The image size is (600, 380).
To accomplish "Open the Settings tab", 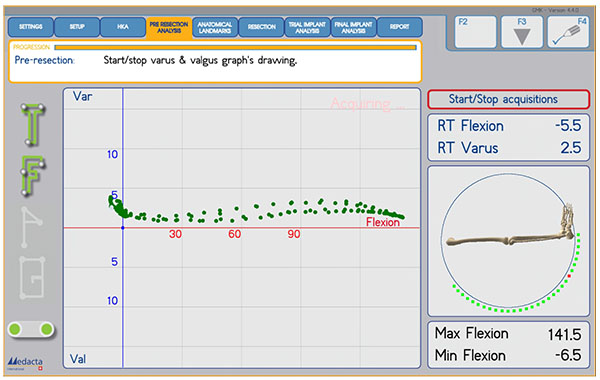I will [x=31, y=27].
